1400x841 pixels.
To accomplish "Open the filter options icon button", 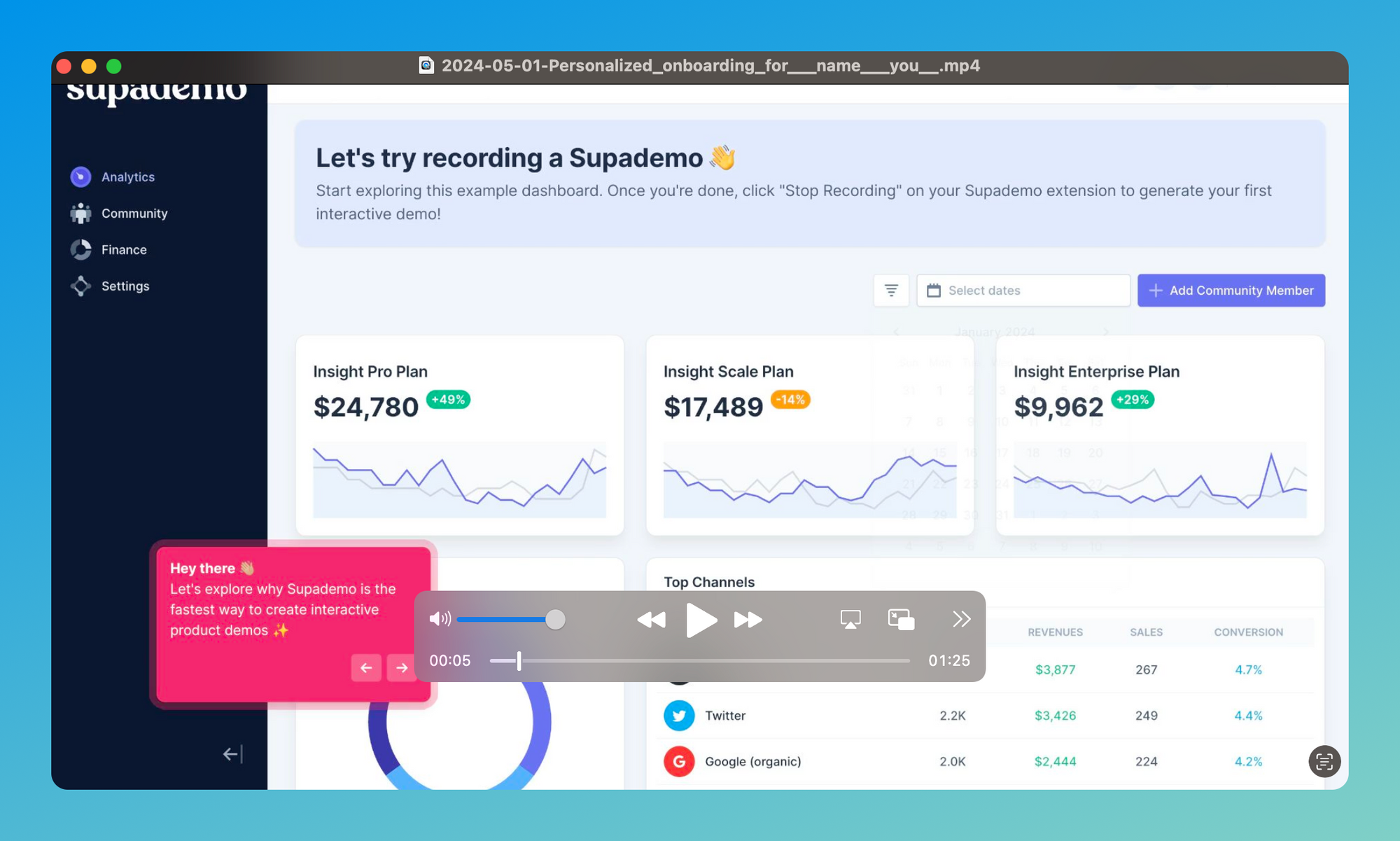I will [891, 290].
